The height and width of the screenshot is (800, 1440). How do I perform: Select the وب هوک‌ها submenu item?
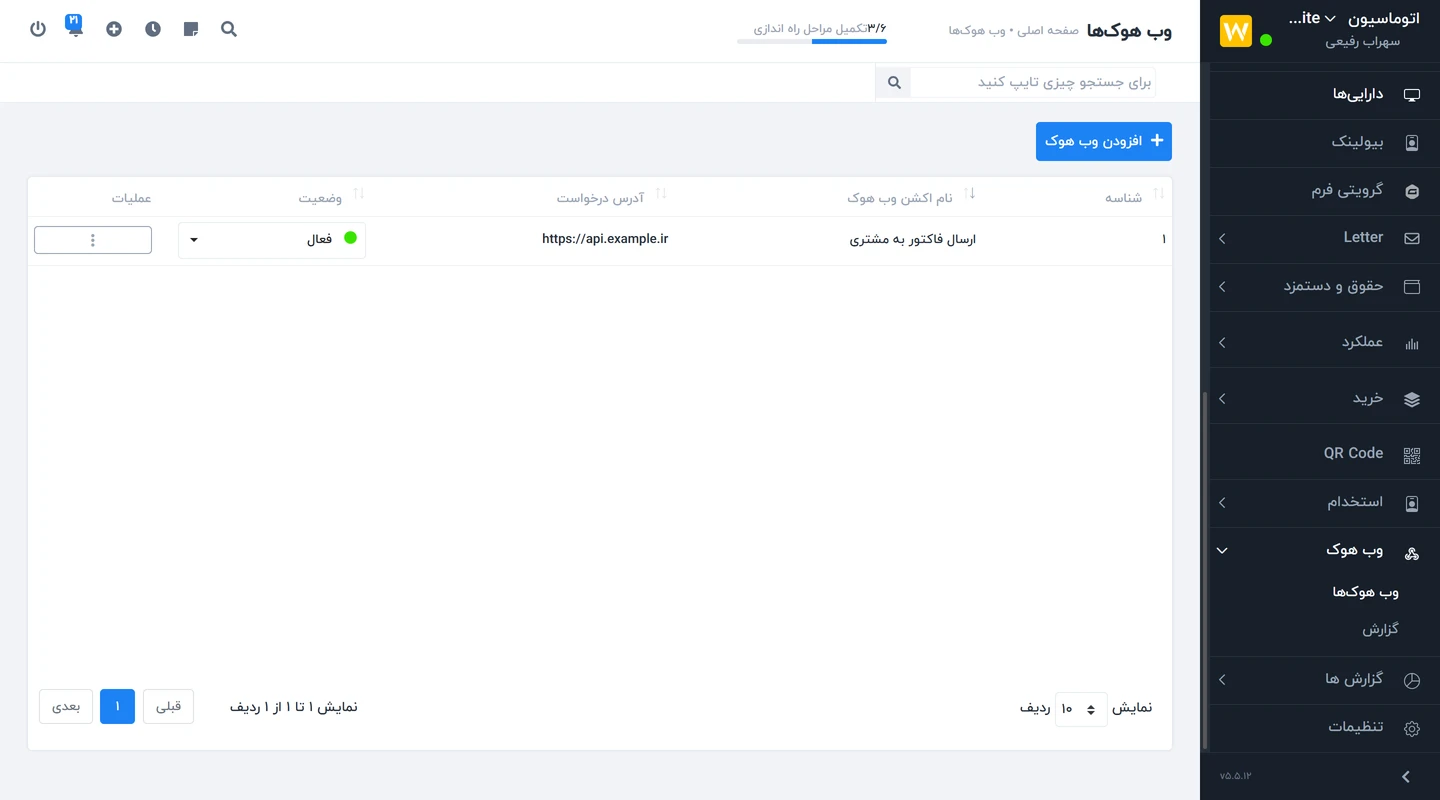coord(1365,592)
